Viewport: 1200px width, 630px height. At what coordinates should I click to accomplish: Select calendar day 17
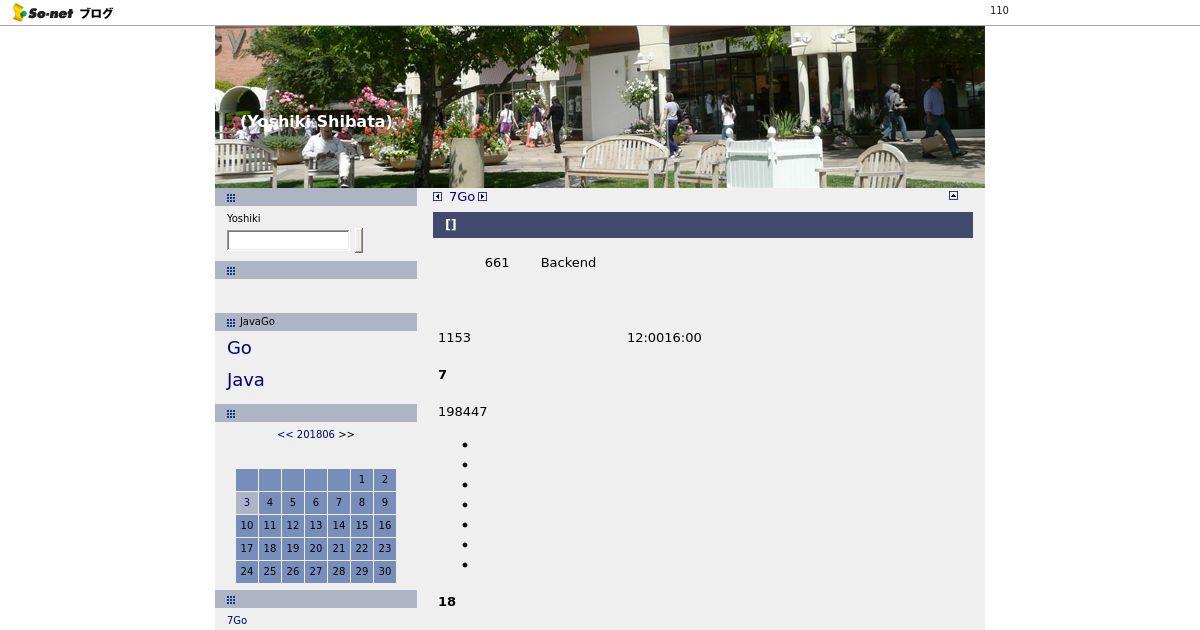tap(247, 549)
